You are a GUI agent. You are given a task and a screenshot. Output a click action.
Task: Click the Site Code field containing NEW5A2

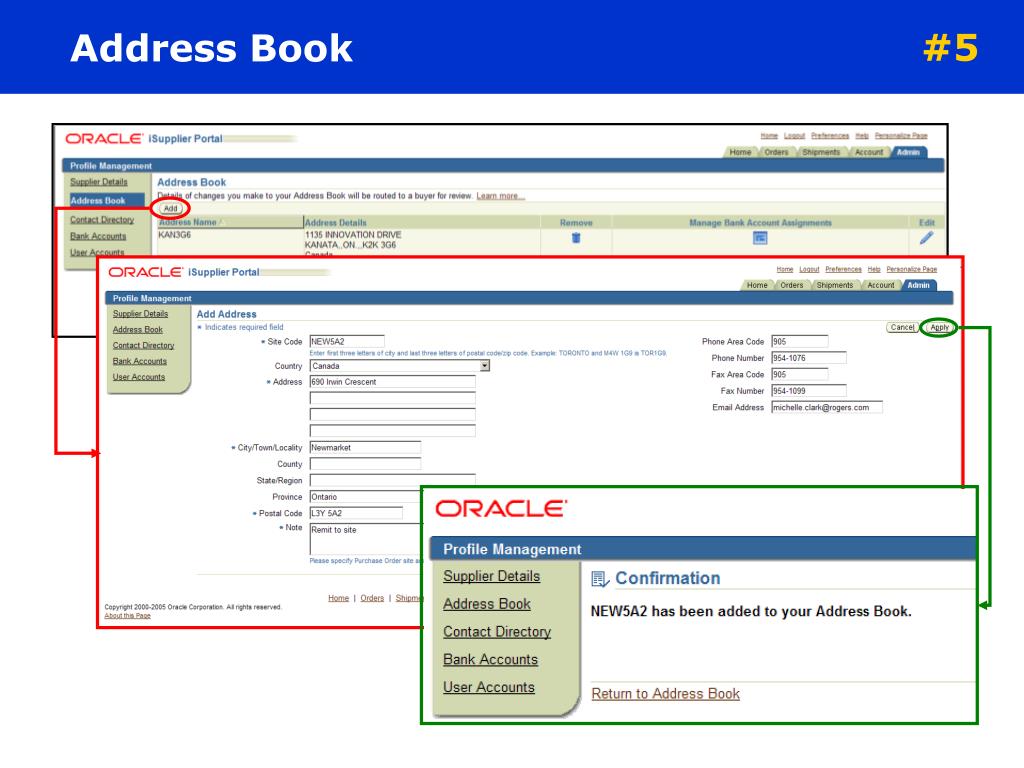coord(346,341)
